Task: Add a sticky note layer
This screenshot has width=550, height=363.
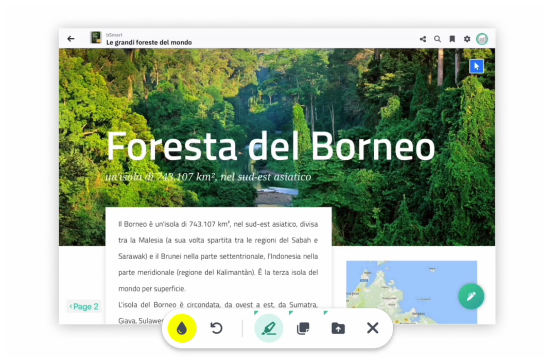Action: coord(303,328)
